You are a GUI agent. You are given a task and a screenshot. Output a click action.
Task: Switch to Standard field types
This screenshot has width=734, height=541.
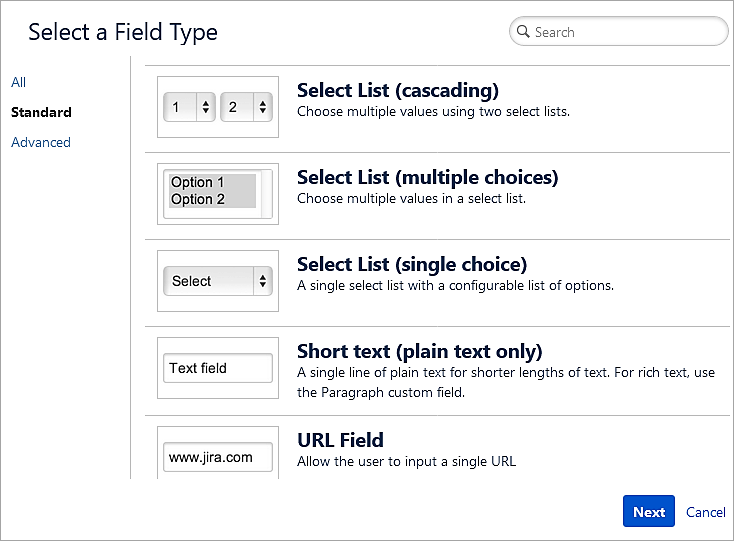[x=41, y=112]
